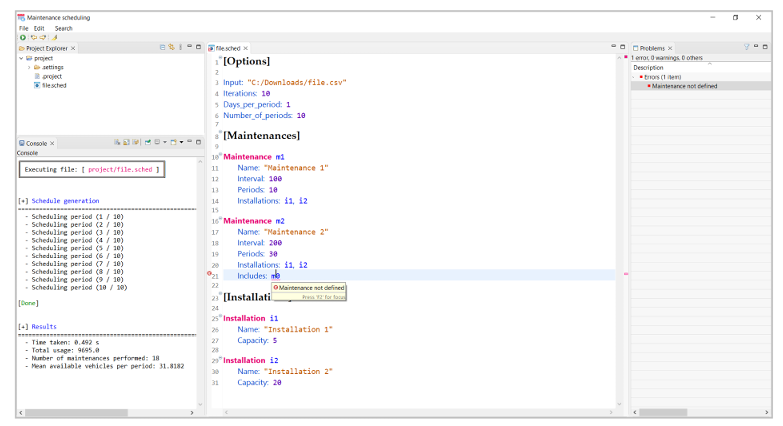The image size is (783, 426).
Task: Click the Clear Console icon
Action: (x=117, y=142)
